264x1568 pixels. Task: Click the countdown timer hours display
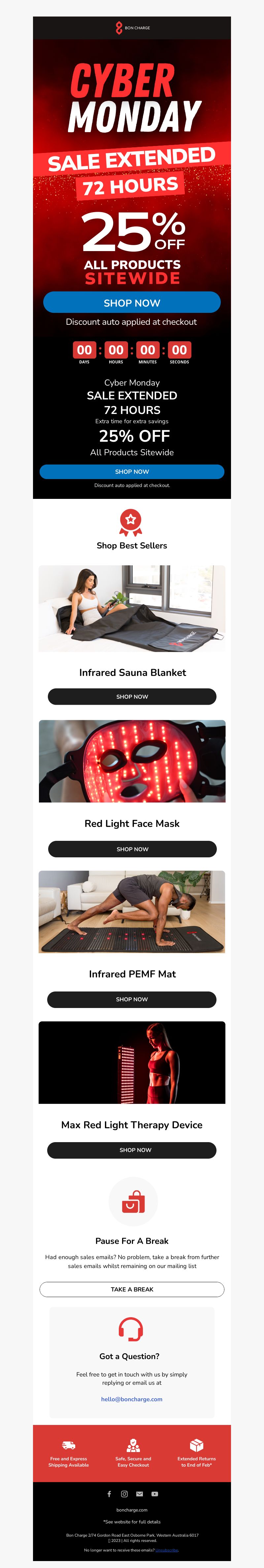115,350
